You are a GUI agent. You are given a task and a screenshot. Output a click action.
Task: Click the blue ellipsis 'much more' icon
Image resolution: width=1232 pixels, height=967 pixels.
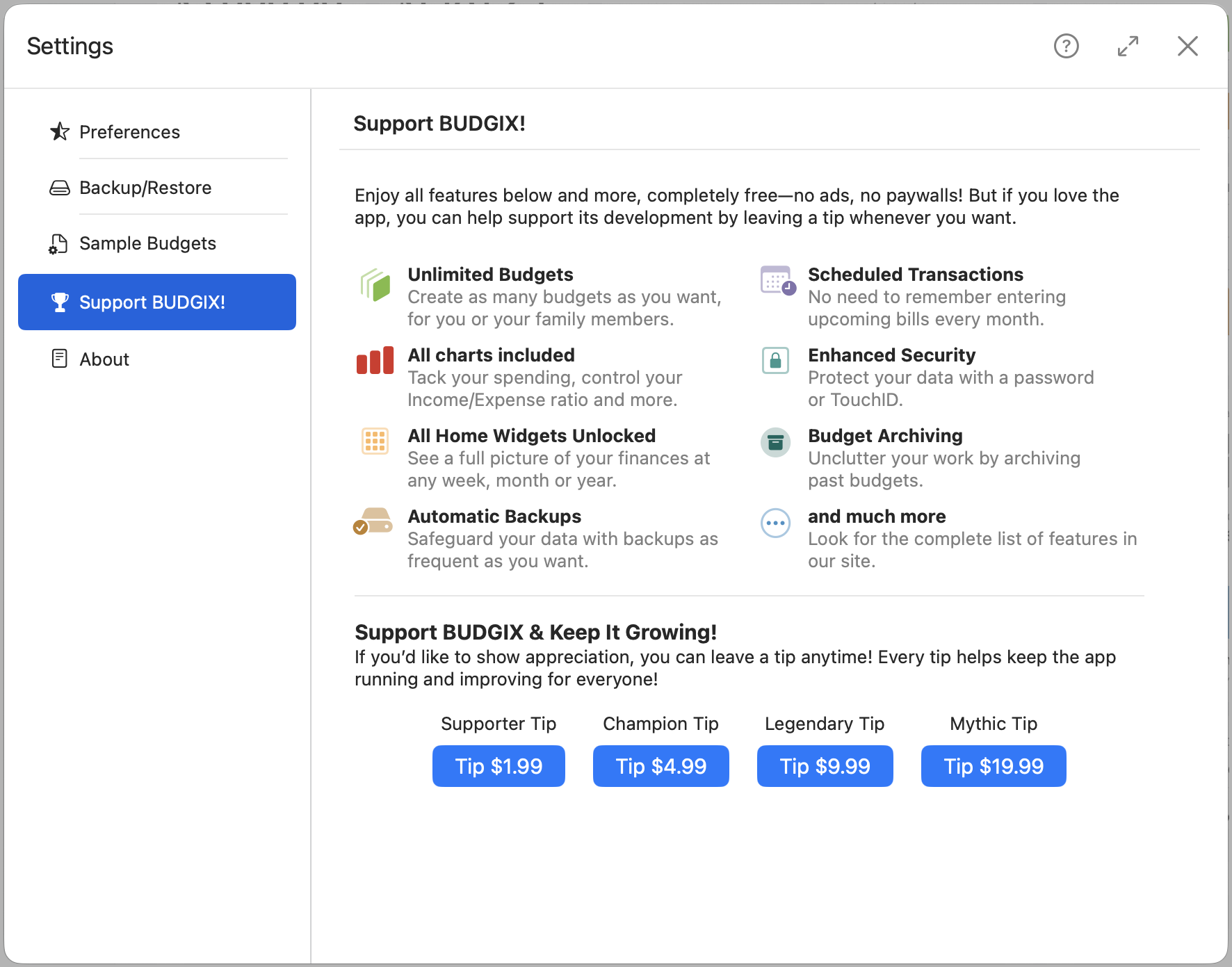[775, 523]
